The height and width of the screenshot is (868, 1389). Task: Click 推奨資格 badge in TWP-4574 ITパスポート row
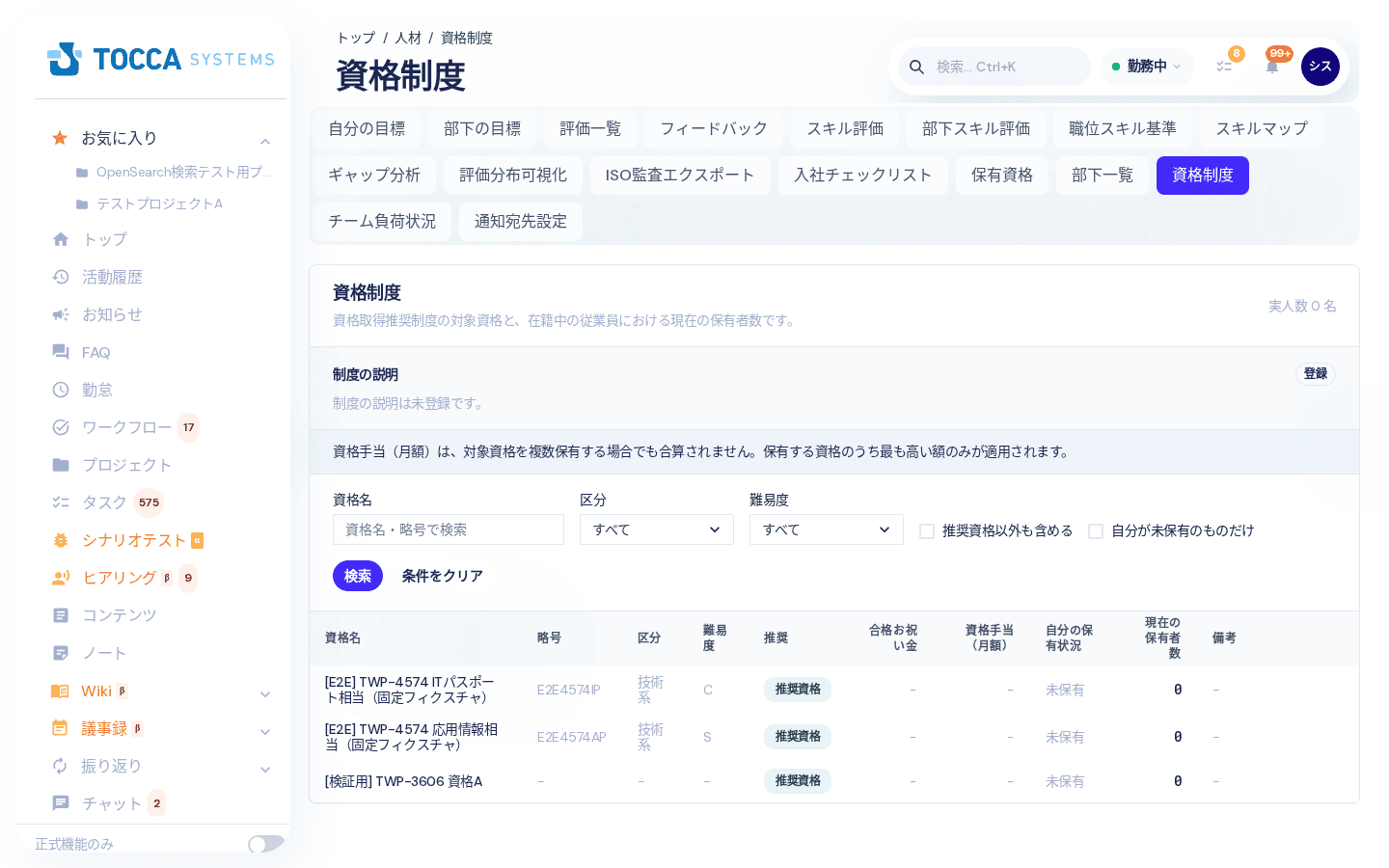click(x=798, y=690)
